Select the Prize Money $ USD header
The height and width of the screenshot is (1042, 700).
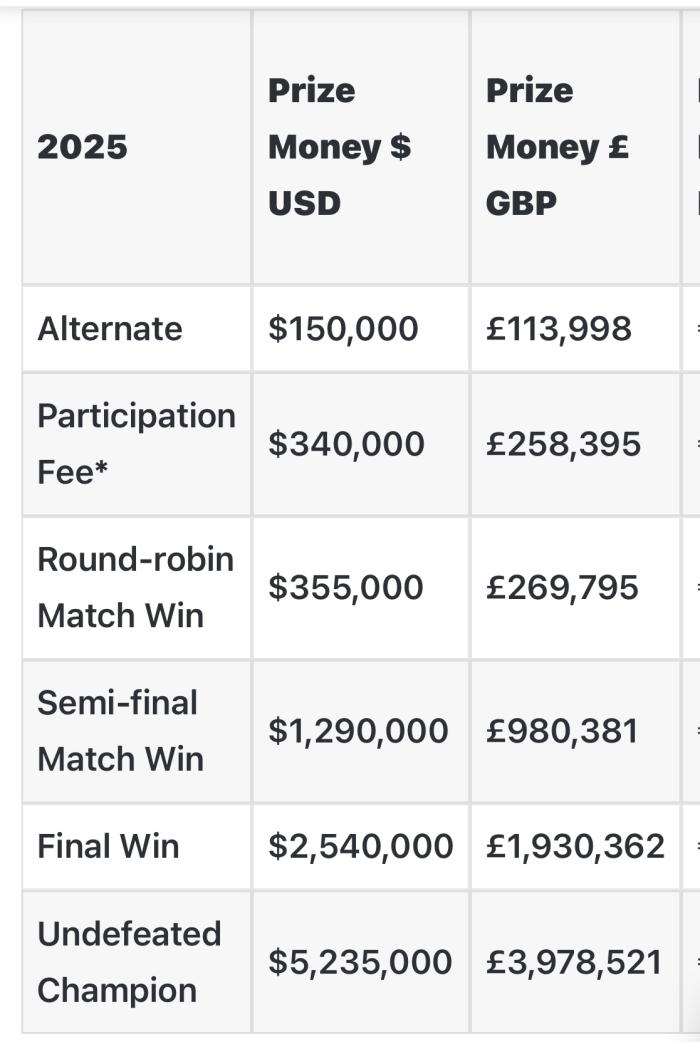(x=339, y=147)
